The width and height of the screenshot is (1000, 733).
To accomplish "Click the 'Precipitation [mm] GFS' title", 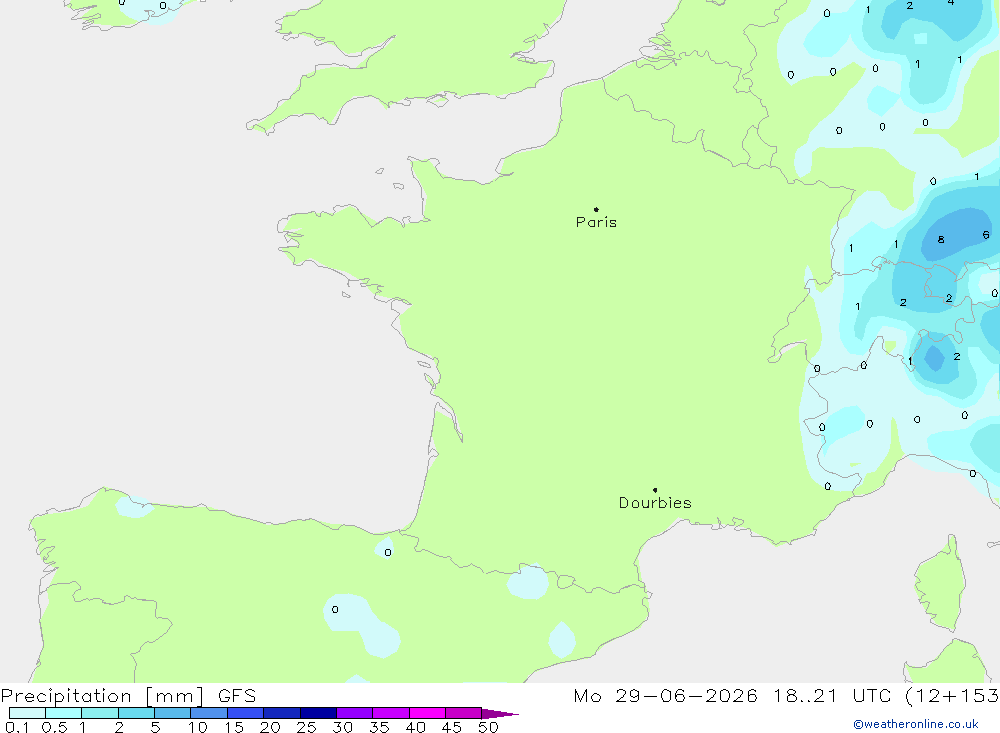I will (x=128, y=696).
